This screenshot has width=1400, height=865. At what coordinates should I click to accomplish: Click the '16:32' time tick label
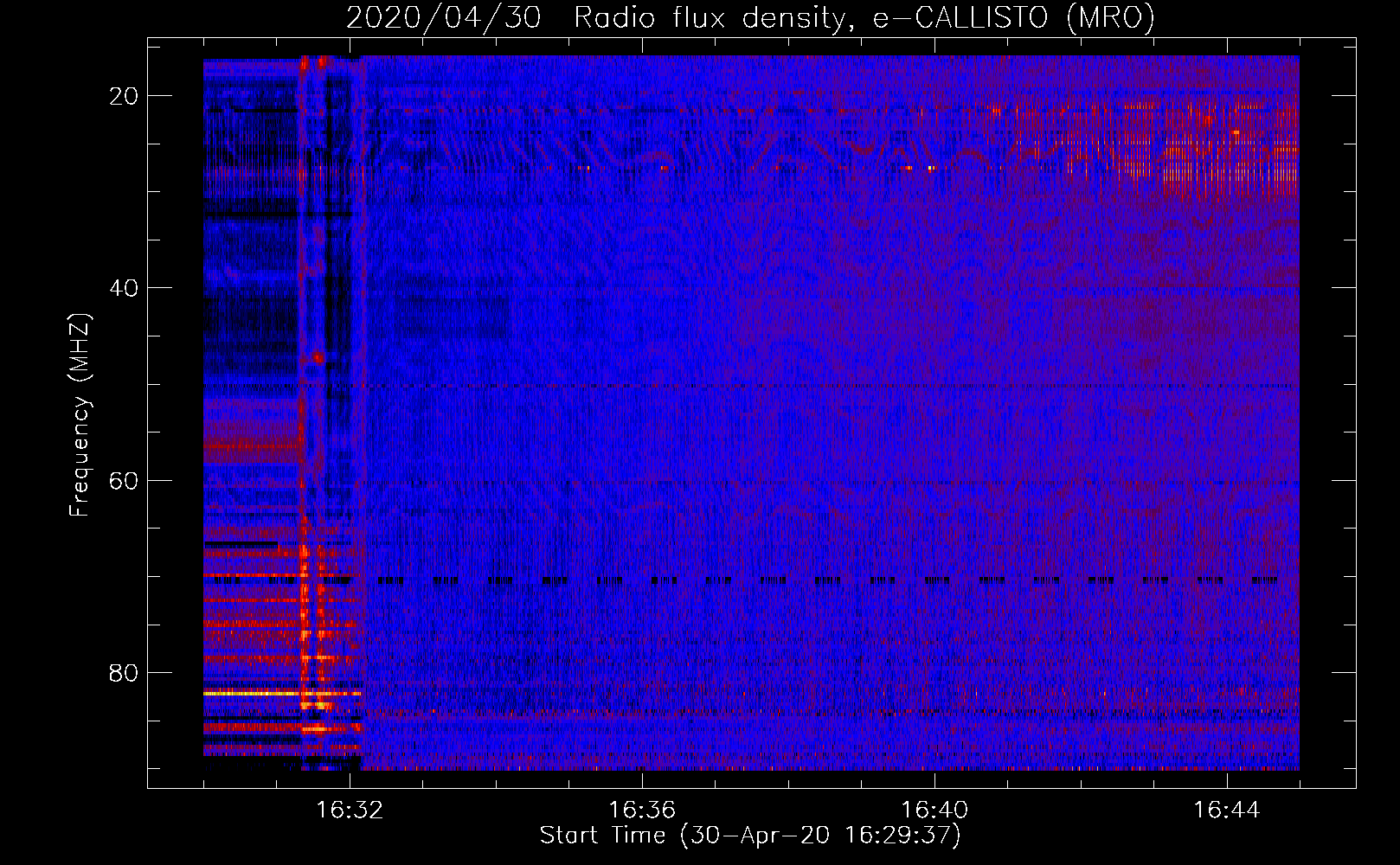350,811
